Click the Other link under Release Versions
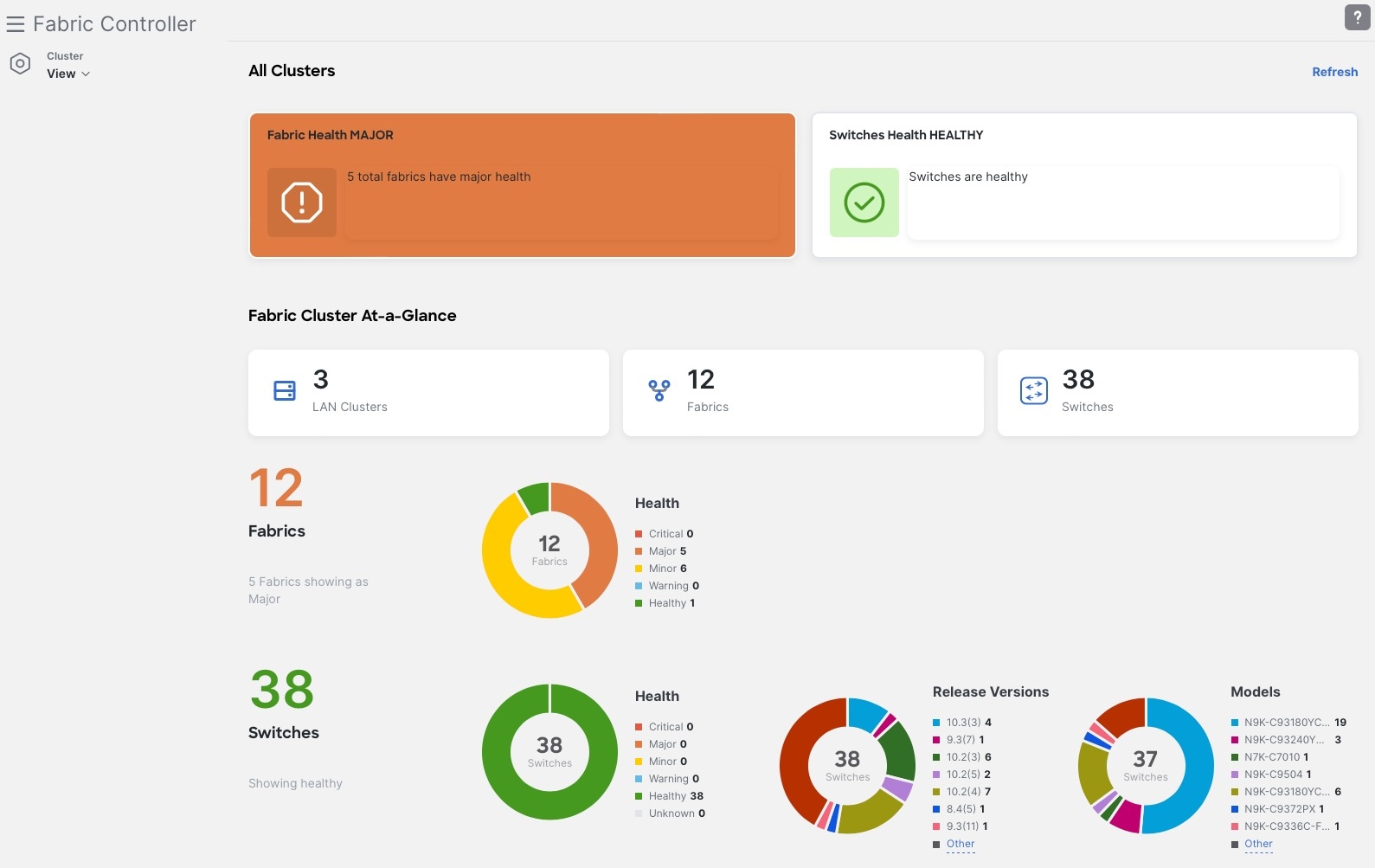Viewport: 1375px width, 868px height. [x=961, y=844]
